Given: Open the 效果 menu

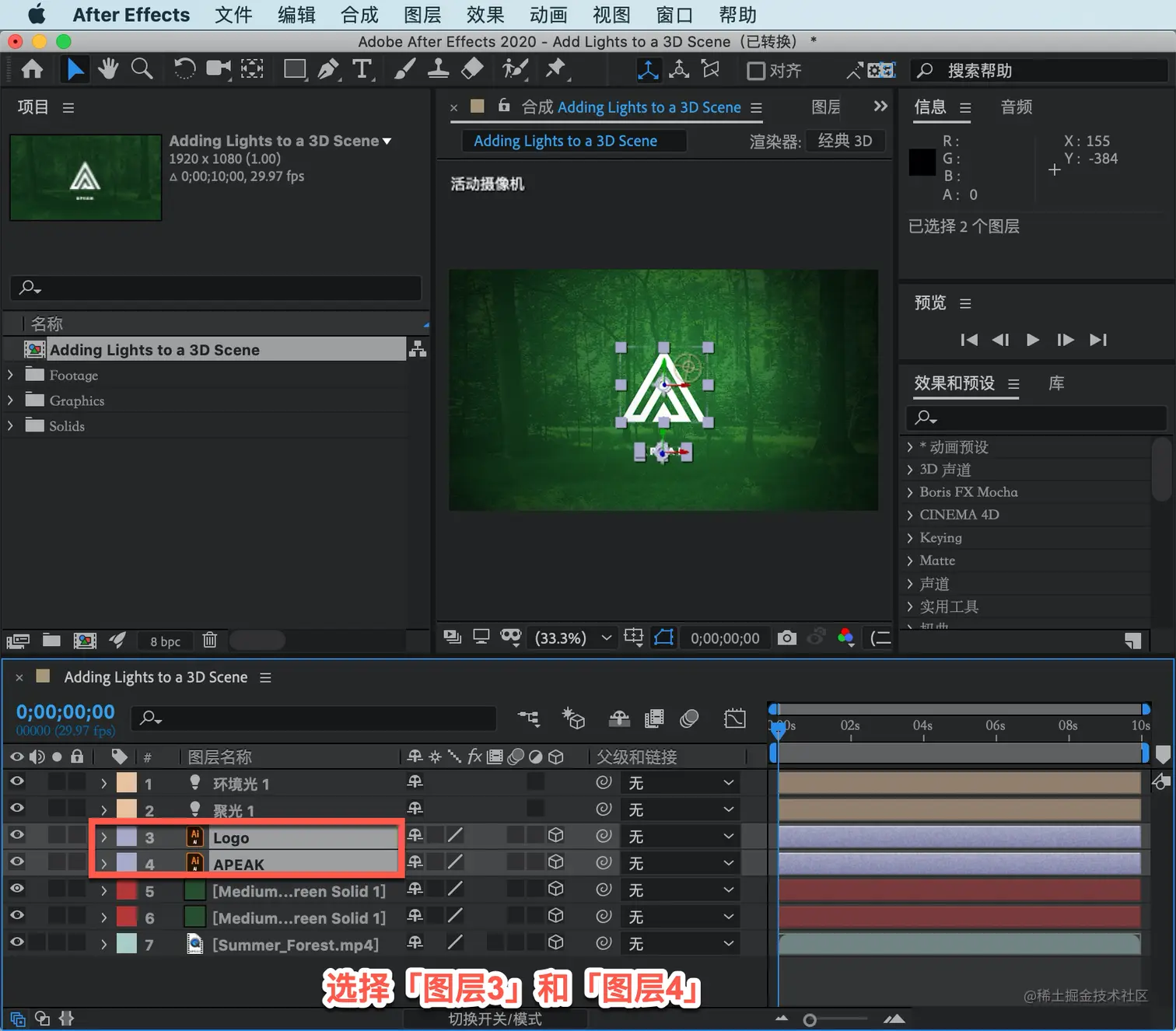Looking at the screenshot, I should tap(485, 15).
